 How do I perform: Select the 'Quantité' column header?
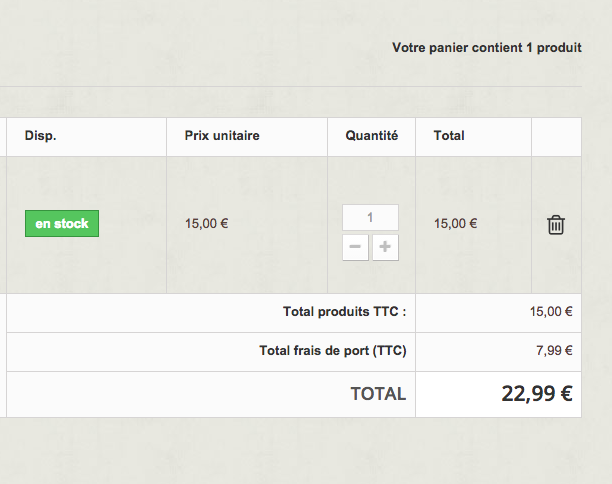[x=372, y=136]
